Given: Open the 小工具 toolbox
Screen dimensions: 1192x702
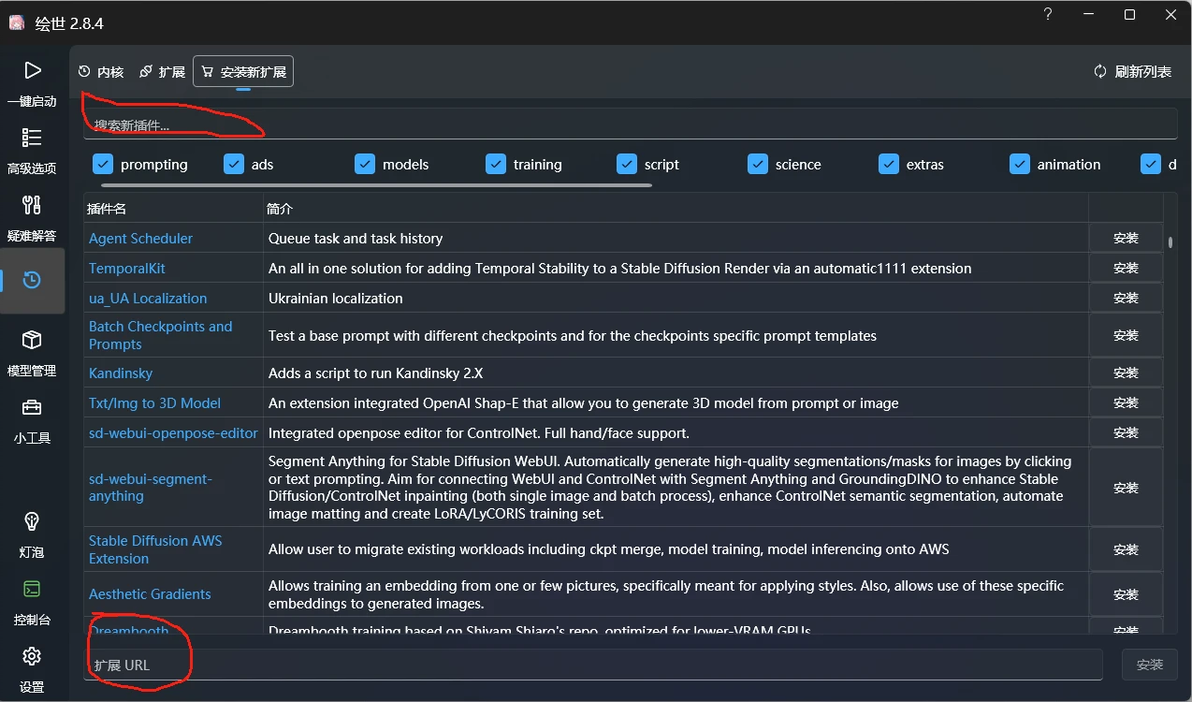Looking at the screenshot, I should 32,421.
